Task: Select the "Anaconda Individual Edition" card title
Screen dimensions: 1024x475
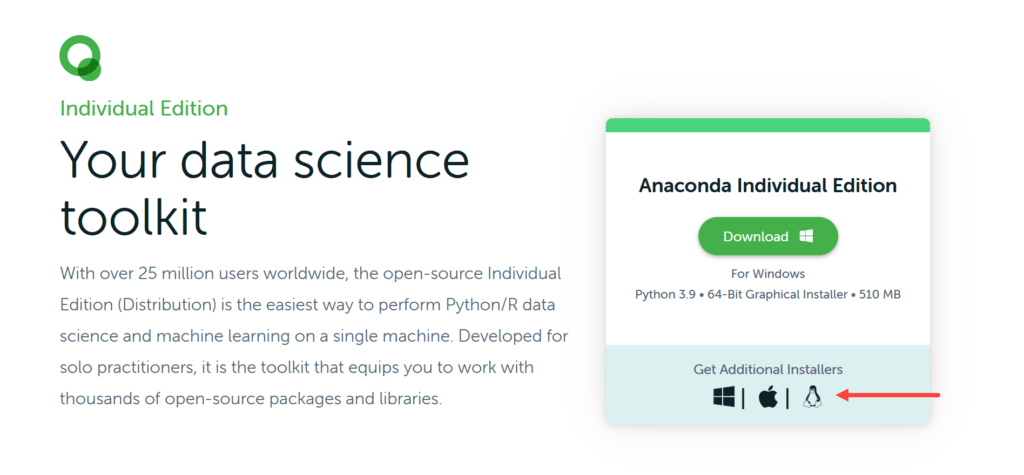Action: (x=767, y=185)
